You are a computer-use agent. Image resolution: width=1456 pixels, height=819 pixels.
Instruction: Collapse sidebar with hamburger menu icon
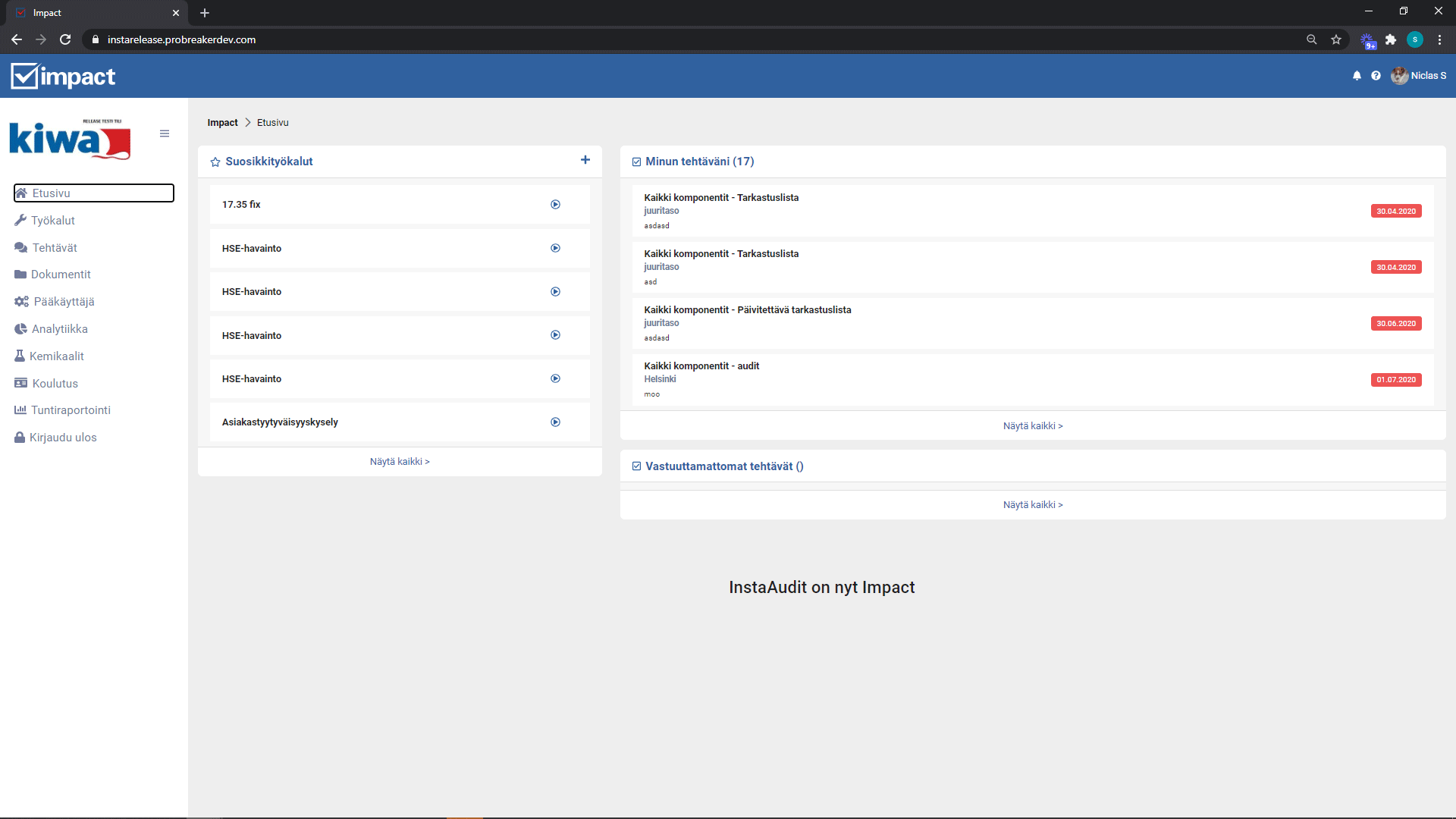click(x=165, y=133)
